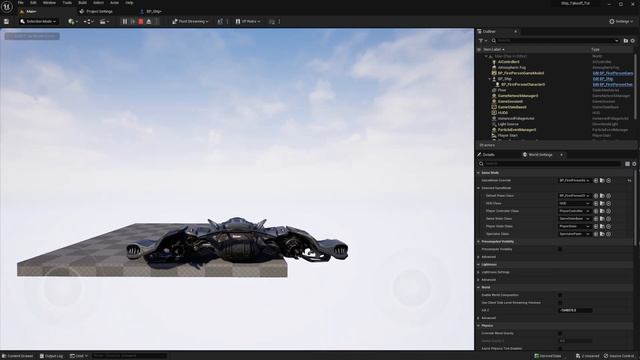640x360 pixels.
Task: Sort the Outliner by Item Label column
Action: (494, 49)
